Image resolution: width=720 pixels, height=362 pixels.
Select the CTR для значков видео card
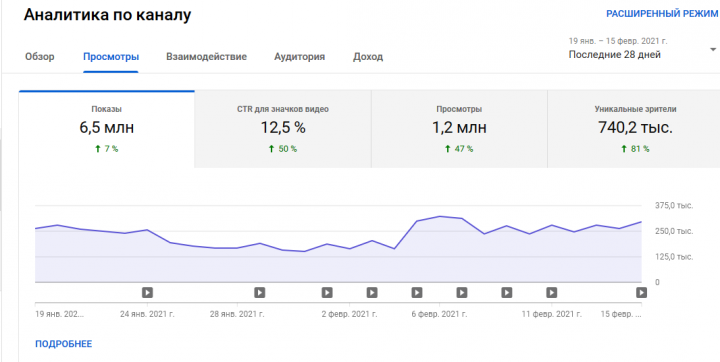(283, 129)
